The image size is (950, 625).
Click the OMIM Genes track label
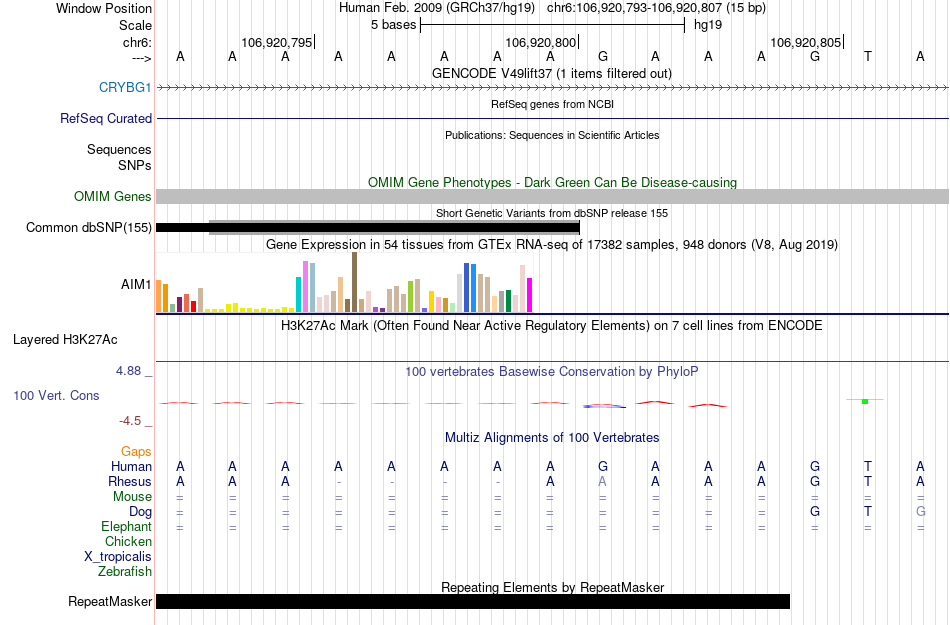pyautogui.click(x=113, y=197)
